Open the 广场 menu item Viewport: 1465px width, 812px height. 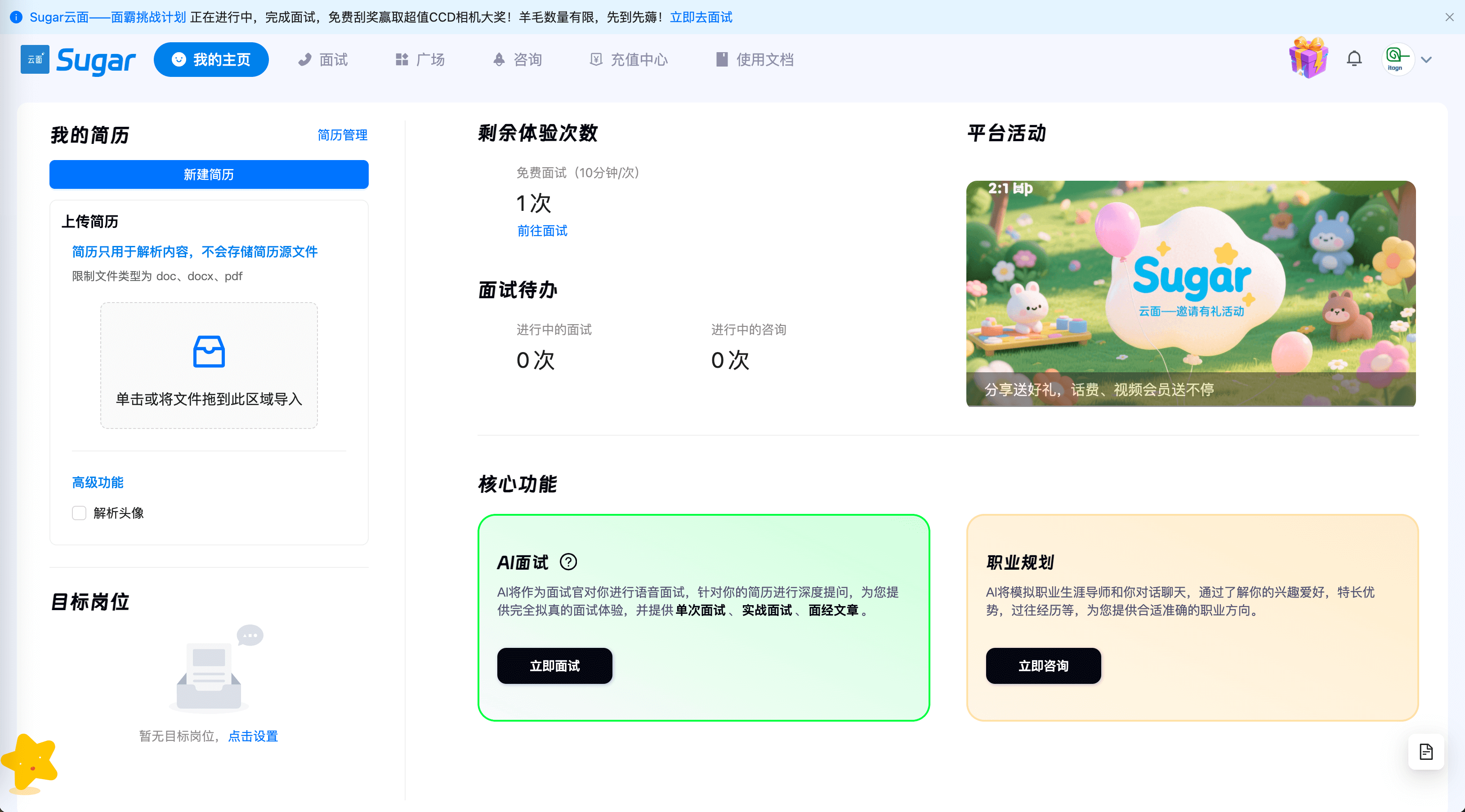tap(420, 60)
